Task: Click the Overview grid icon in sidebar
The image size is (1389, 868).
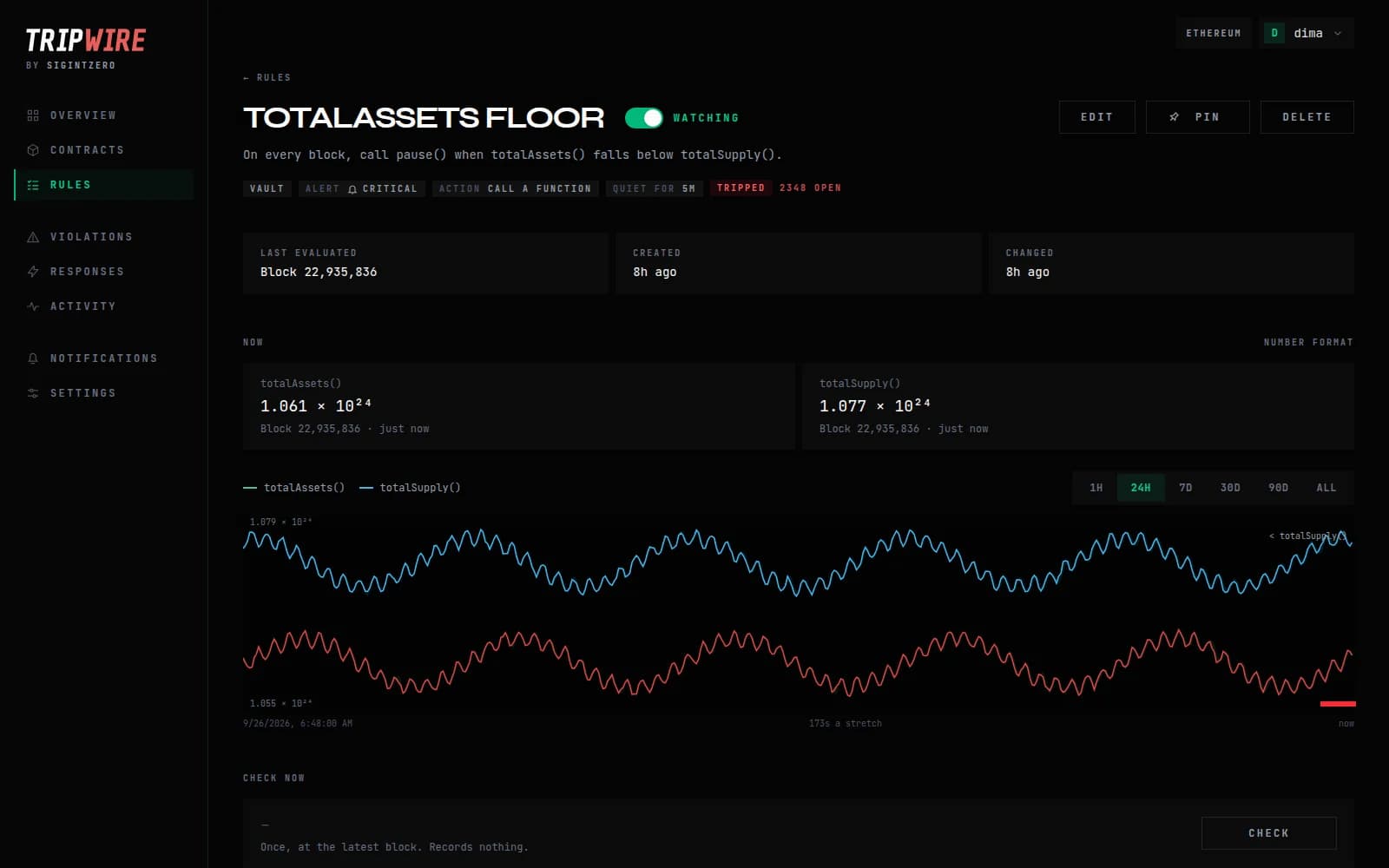Action: (33, 115)
